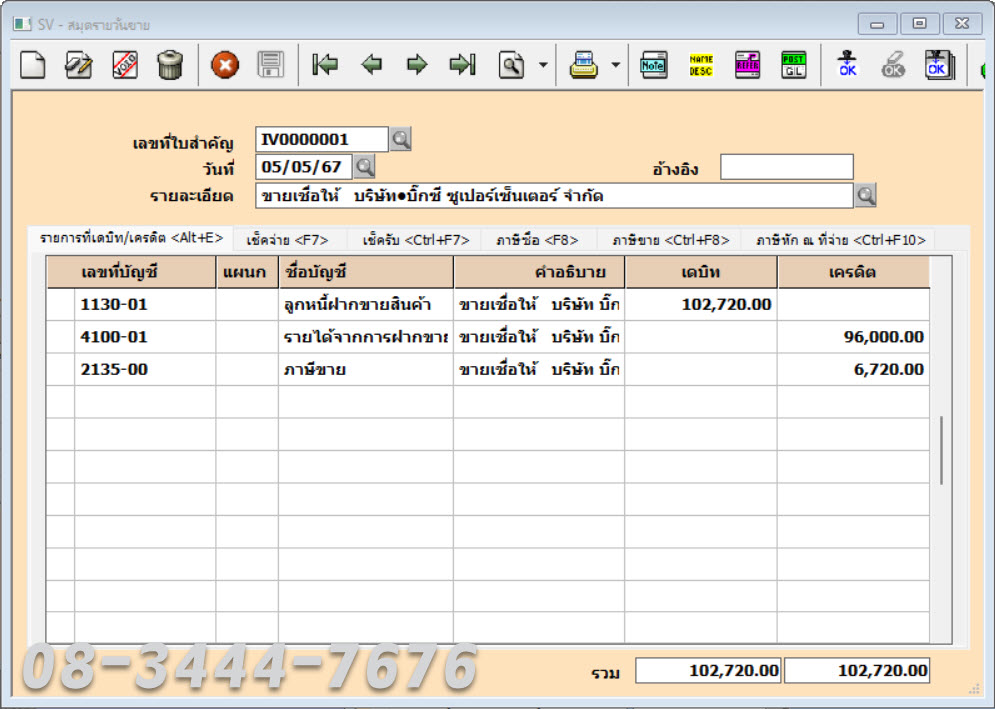This screenshot has width=995, height=709.
Task: Switch to the เช็คจ่าย <F7> tab
Action: [x=287, y=240]
